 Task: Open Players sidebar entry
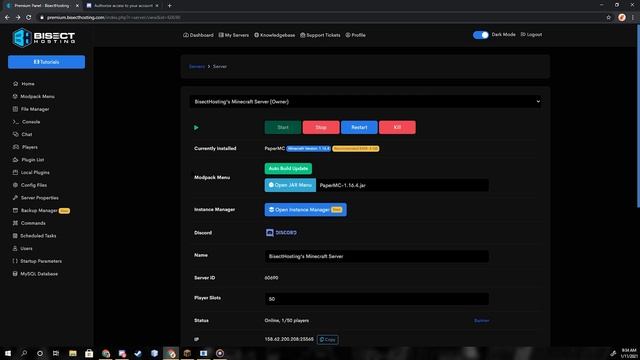tap(25, 147)
